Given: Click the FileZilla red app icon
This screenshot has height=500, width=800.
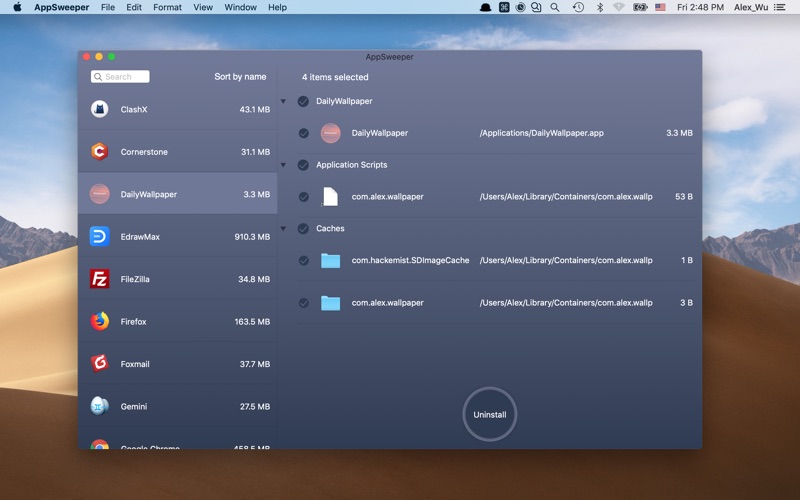Looking at the screenshot, I should (x=99, y=279).
